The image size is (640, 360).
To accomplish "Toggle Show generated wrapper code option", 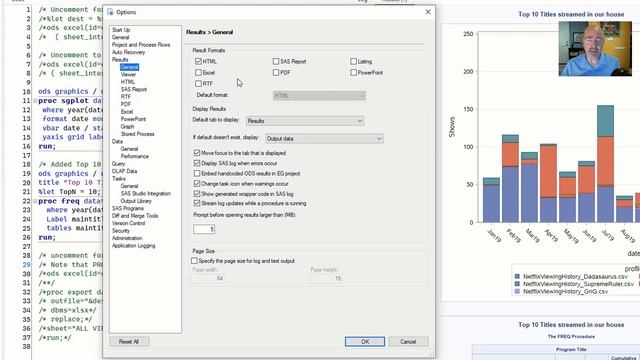I will coord(197,193).
